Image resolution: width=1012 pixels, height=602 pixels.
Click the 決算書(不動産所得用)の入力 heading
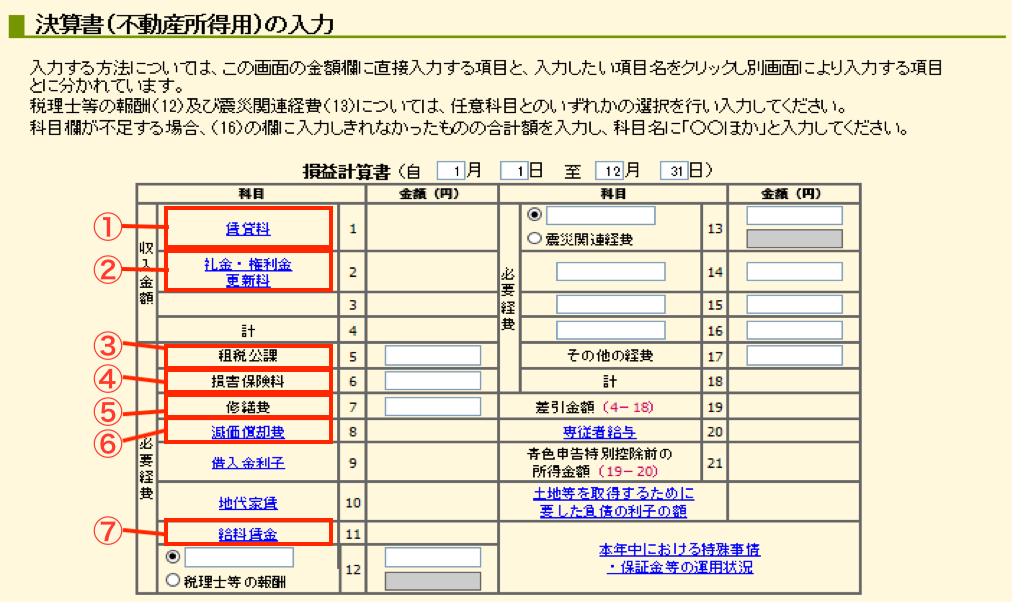pos(184,25)
